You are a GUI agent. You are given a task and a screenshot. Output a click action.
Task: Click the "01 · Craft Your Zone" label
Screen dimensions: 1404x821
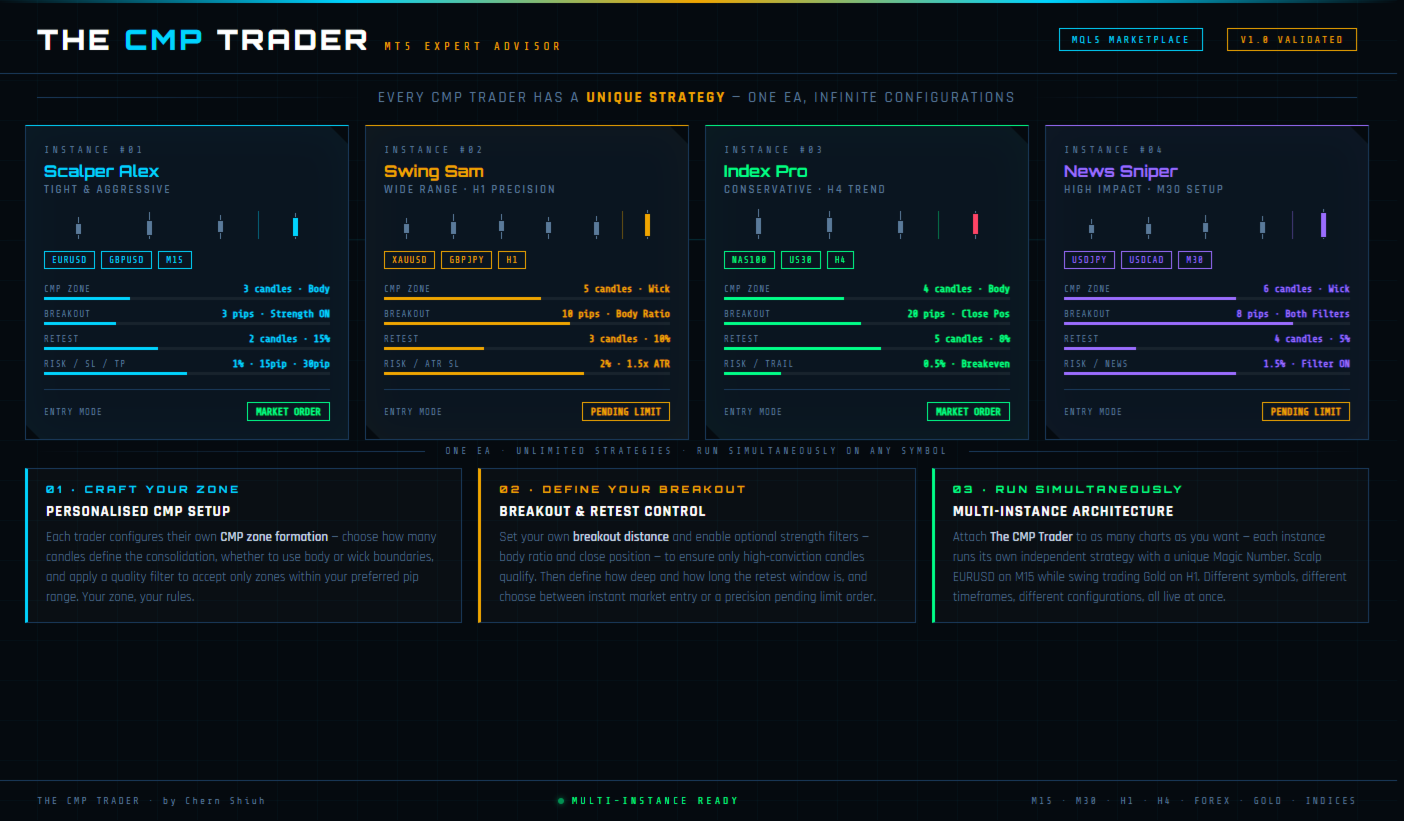[x=143, y=489]
